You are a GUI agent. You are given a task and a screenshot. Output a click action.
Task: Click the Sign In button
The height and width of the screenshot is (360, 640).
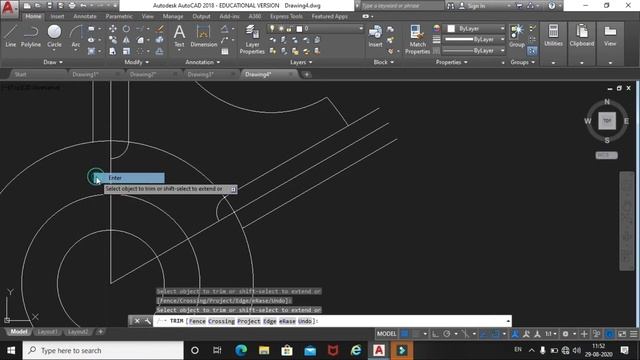pyautogui.click(x=472, y=6)
